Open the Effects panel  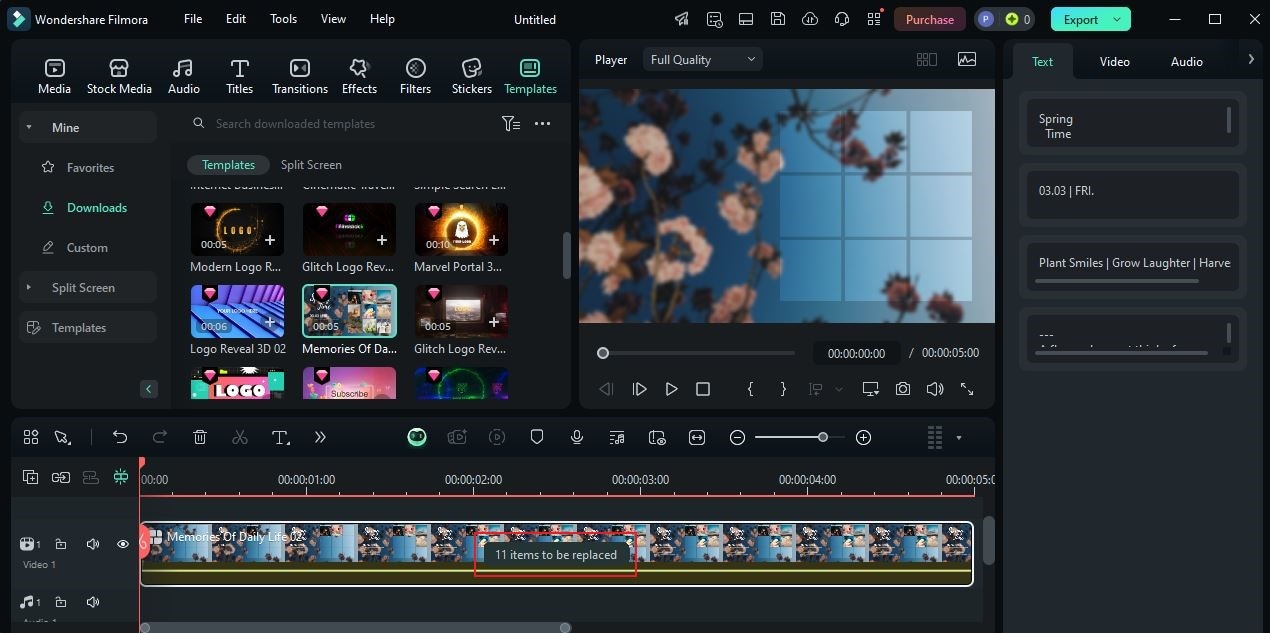(359, 76)
